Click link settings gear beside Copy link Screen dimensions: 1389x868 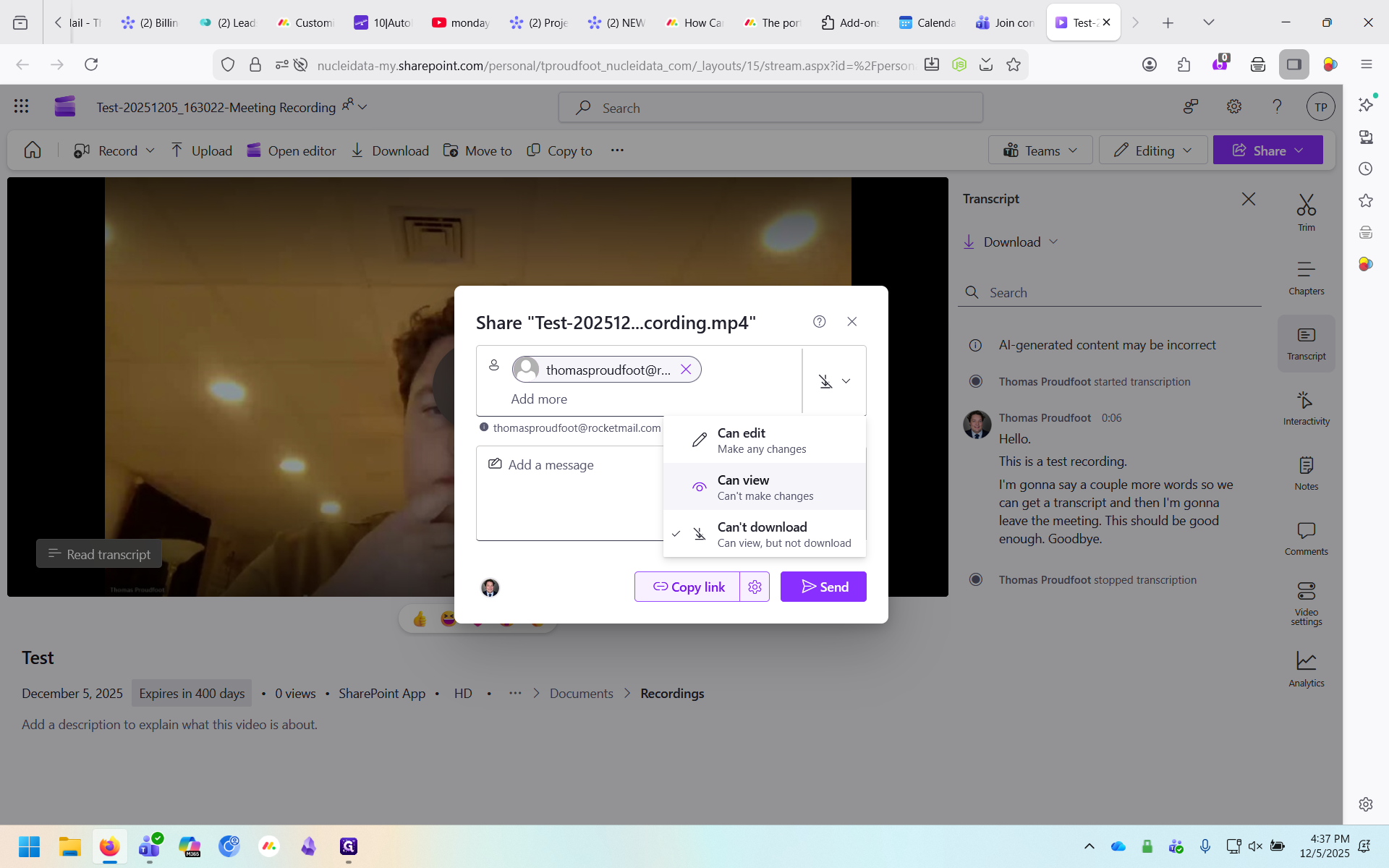click(755, 587)
